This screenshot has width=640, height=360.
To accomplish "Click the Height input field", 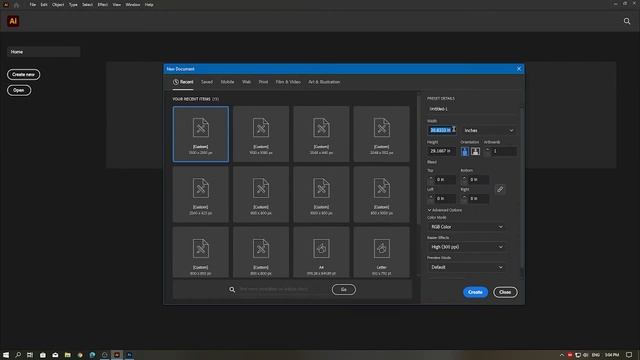I will tap(441, 151).
